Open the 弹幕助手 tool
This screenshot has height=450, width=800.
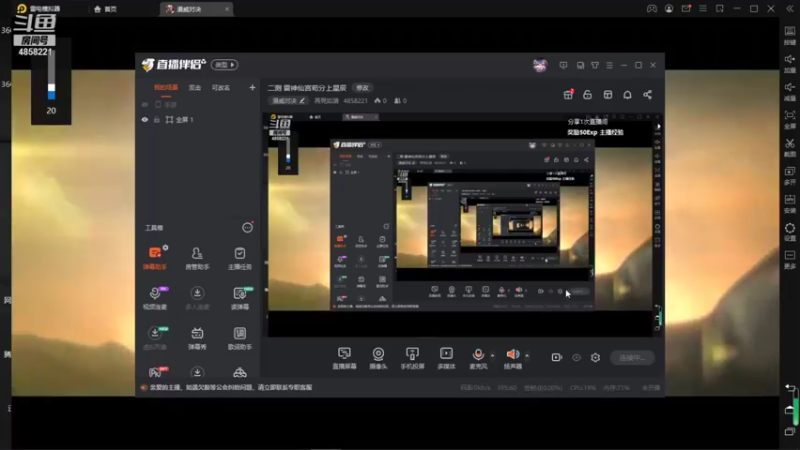point(155,258)
